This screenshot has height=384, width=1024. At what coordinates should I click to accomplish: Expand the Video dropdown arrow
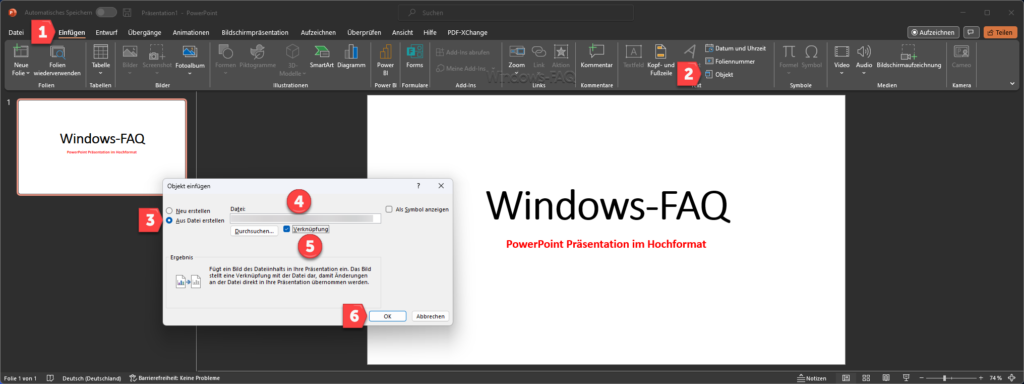coord(842,73)
